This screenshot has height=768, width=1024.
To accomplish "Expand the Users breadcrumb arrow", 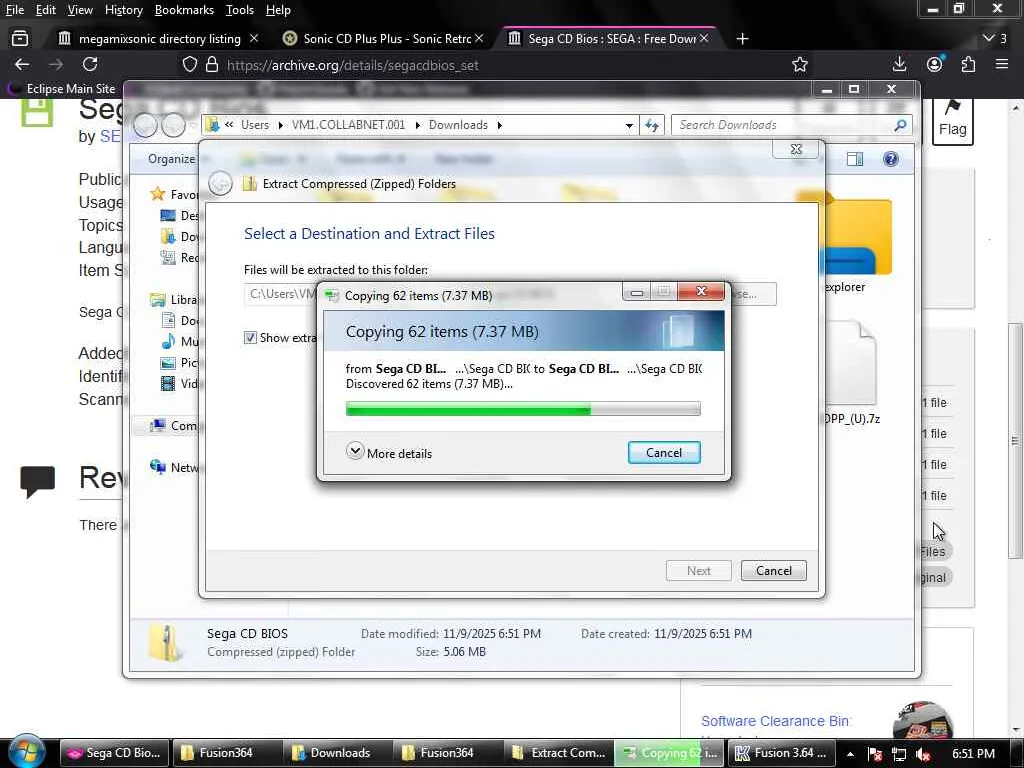I will coord(280,125).
